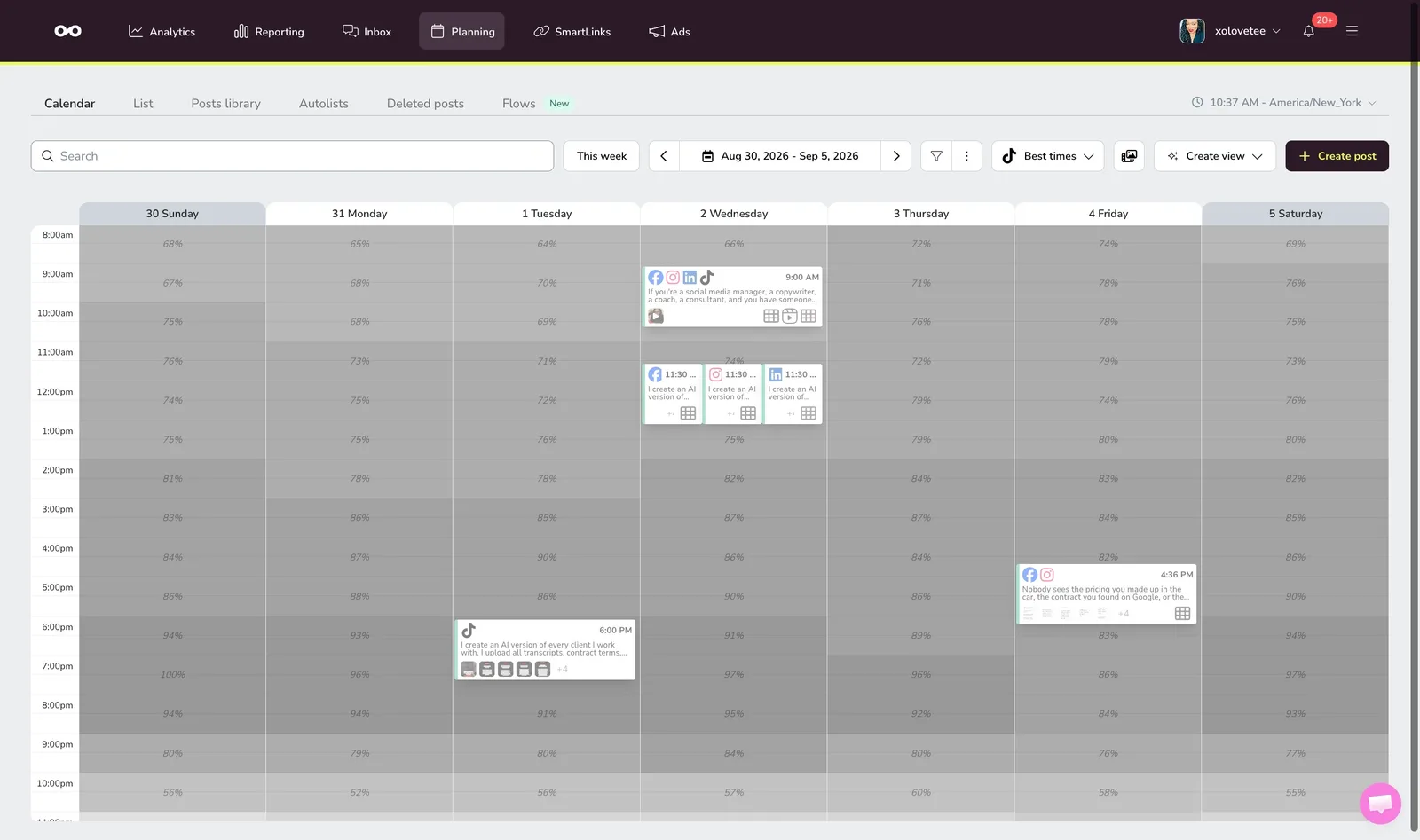Click Facebook icon on 4:36 PM post
Image resolution: width=1420 pixels, height=840 pixels.
(x=1029, y=575)
